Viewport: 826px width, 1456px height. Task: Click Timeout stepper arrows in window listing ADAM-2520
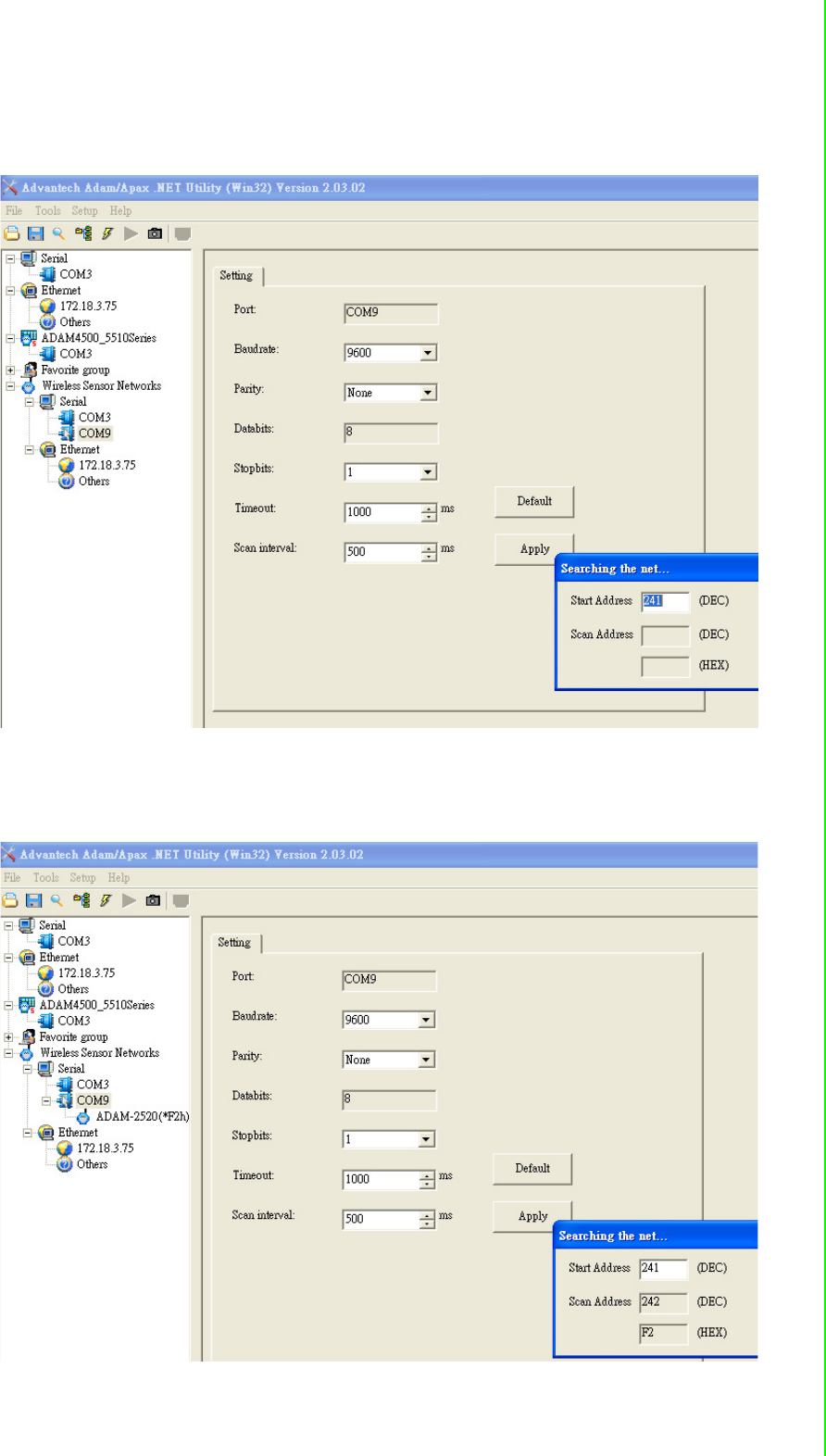(x=427, y=1179)
